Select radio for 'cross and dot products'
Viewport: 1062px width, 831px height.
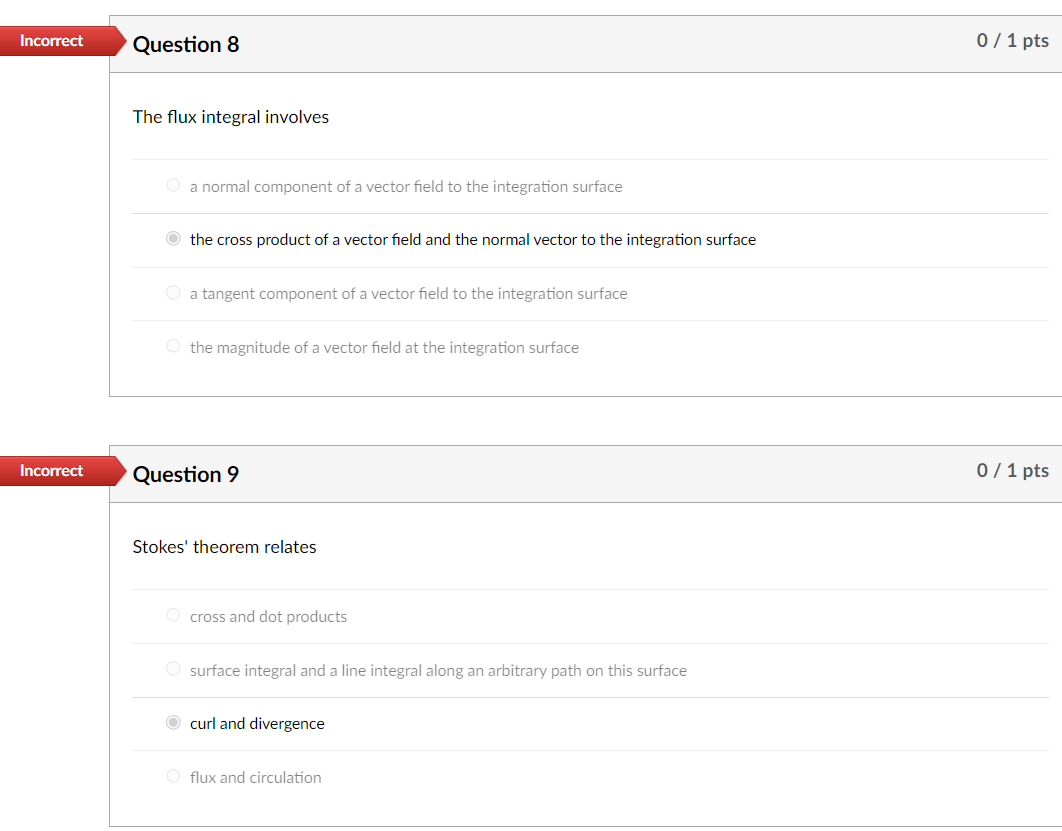click(x=173, y=615)
